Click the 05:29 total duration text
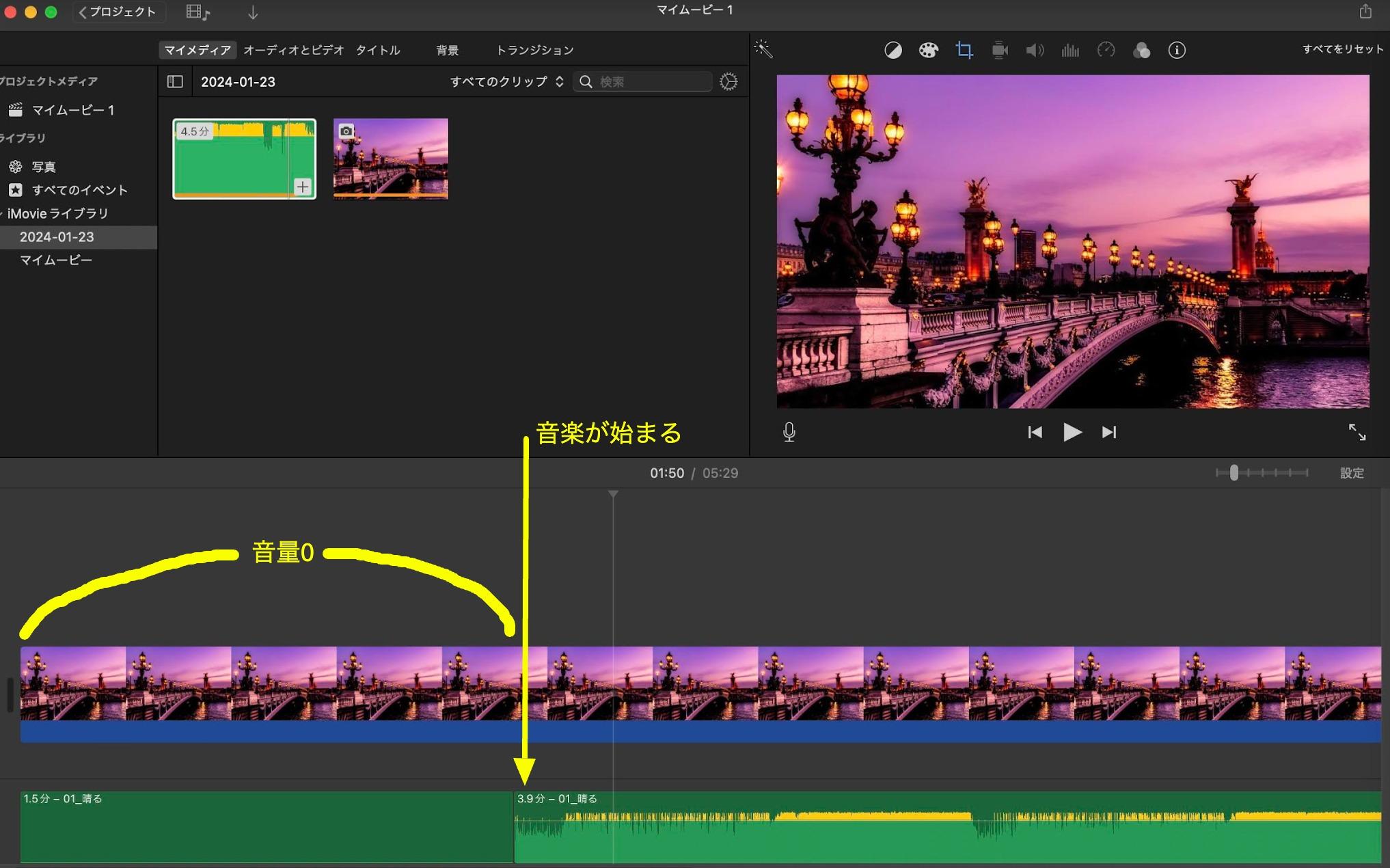This screenshot has width=1390, height=868. 720,473
